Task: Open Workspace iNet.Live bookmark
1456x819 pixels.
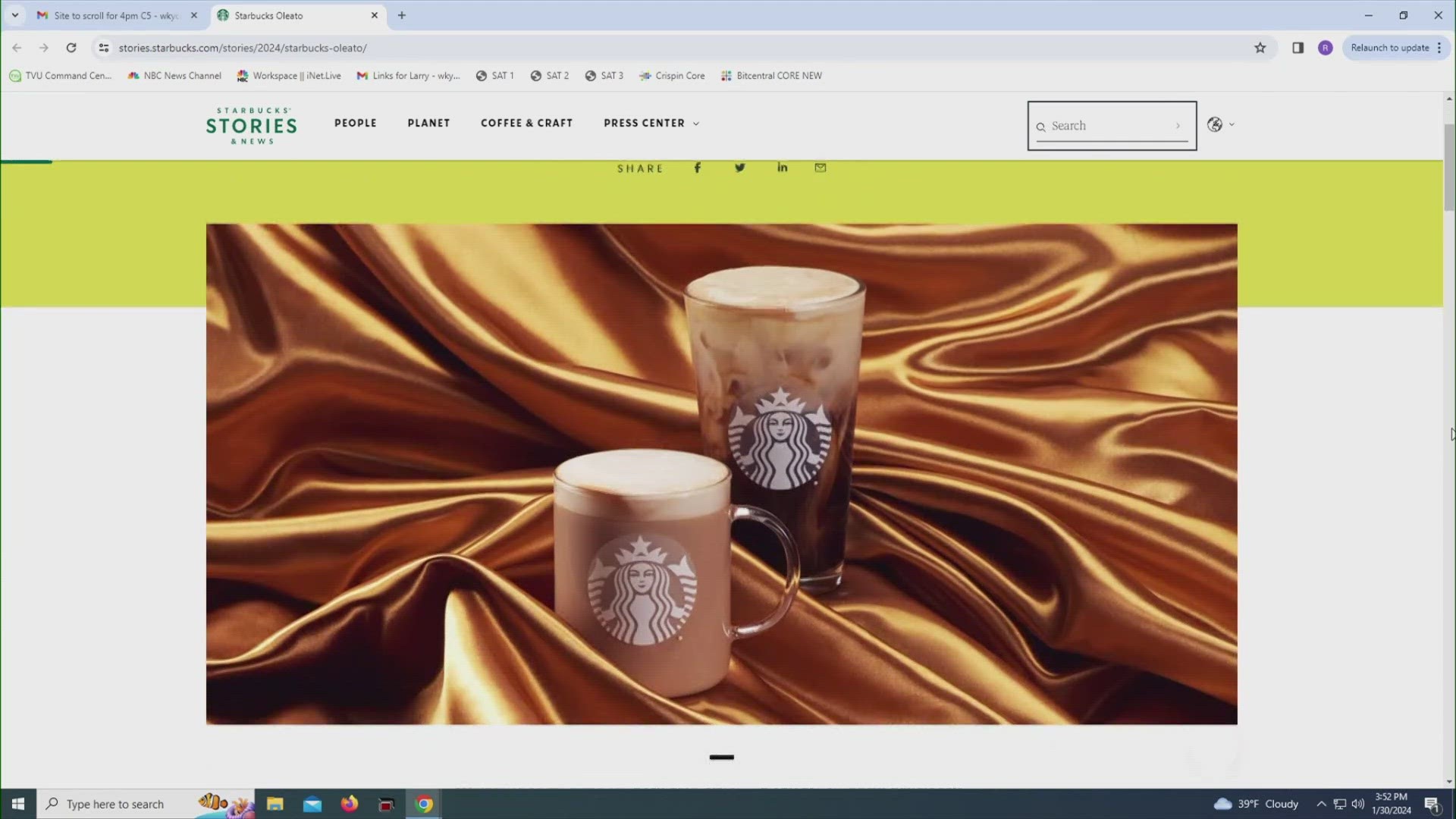Action: pos(289,76)
